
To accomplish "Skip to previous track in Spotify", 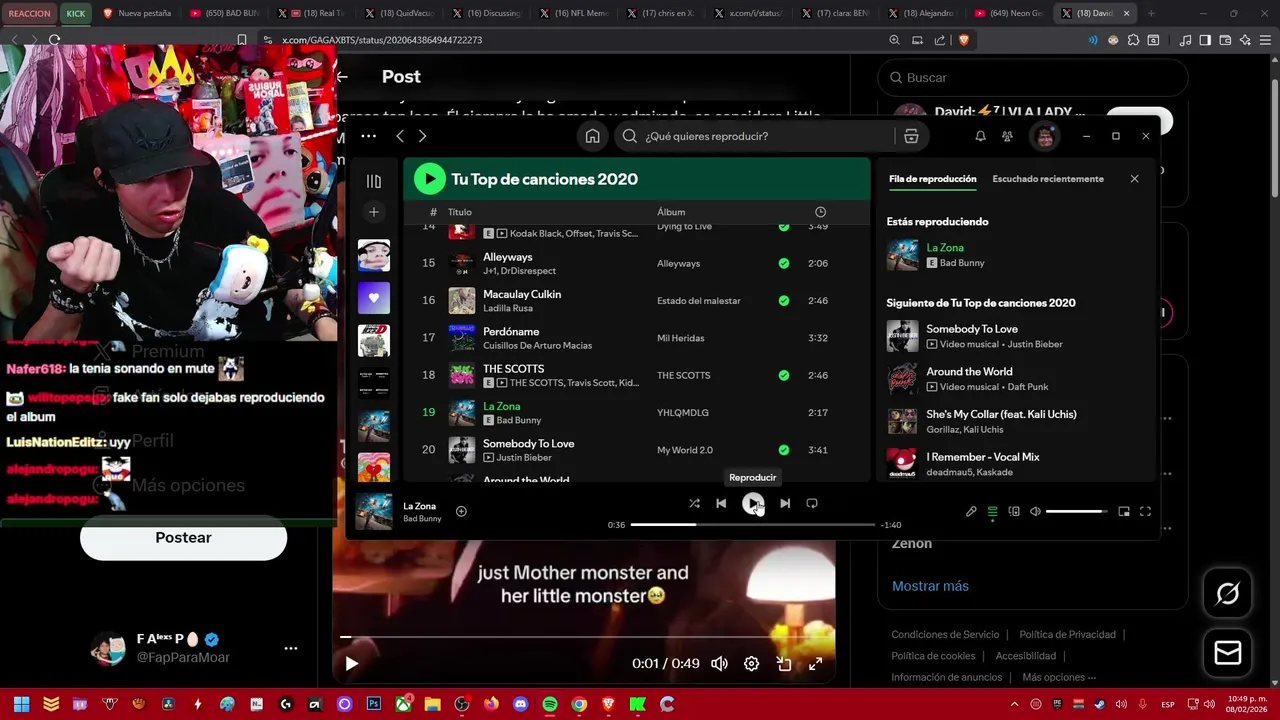I will 721,504.
